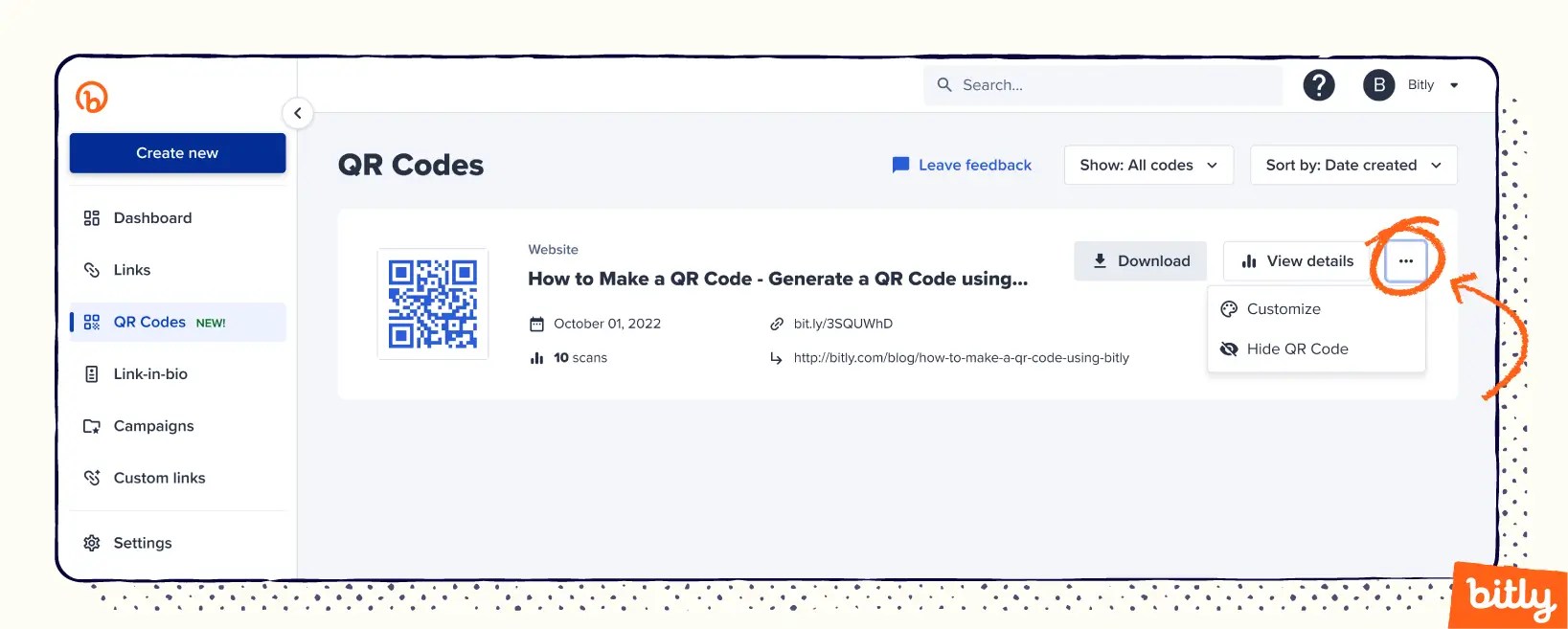Click the QR code thumbnail image
Screen dimensions: 1568x629
433,303
